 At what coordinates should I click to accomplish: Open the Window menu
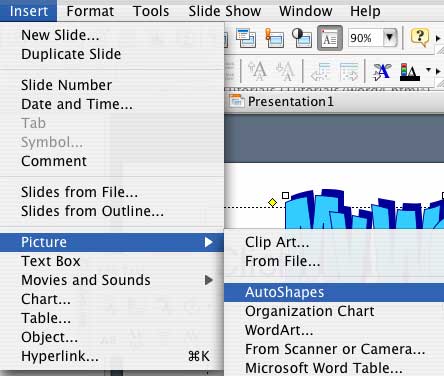pyautogui.click(x=306, y=11)
